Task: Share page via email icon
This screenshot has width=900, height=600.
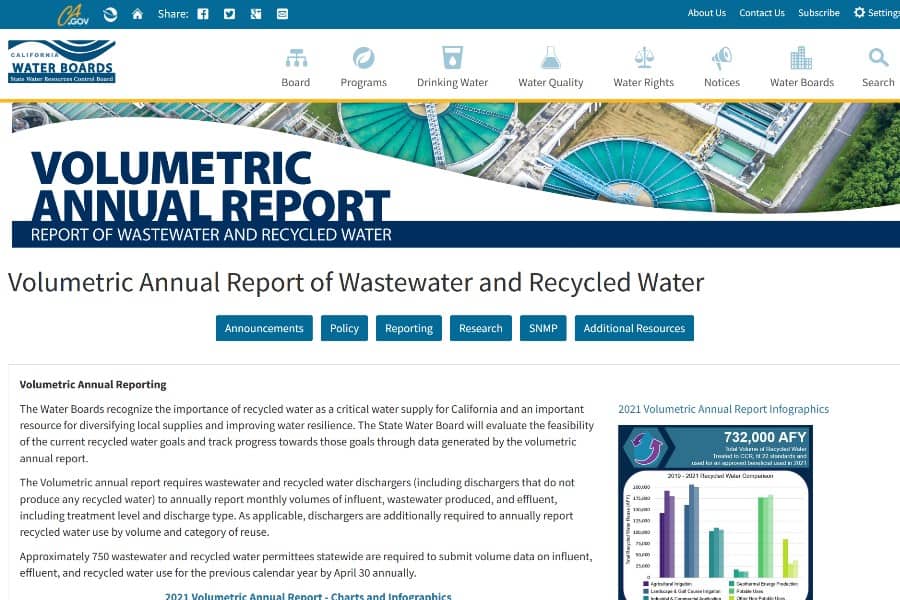Action: point(282,14)
